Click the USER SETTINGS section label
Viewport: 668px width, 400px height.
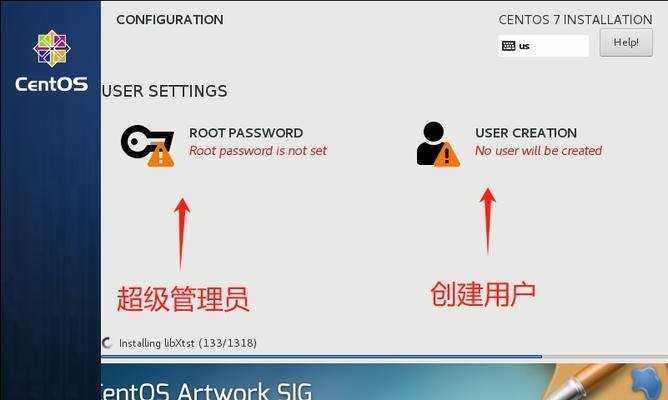click(164, 91)
